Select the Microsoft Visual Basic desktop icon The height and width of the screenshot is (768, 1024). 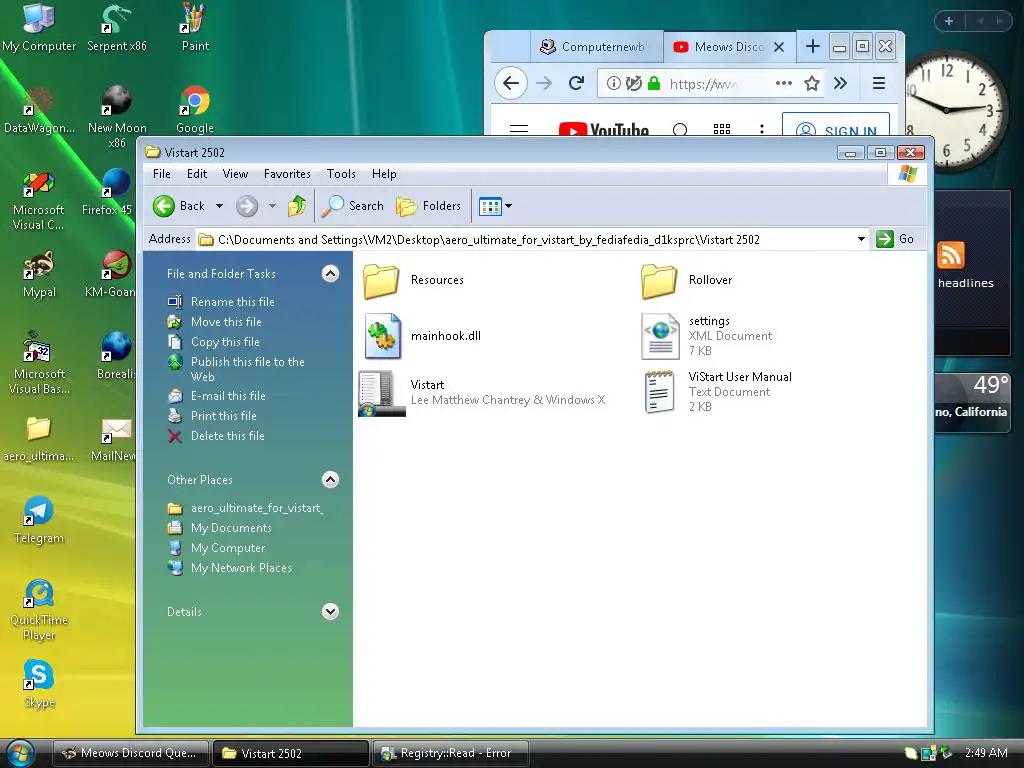[x=39, y=363]
